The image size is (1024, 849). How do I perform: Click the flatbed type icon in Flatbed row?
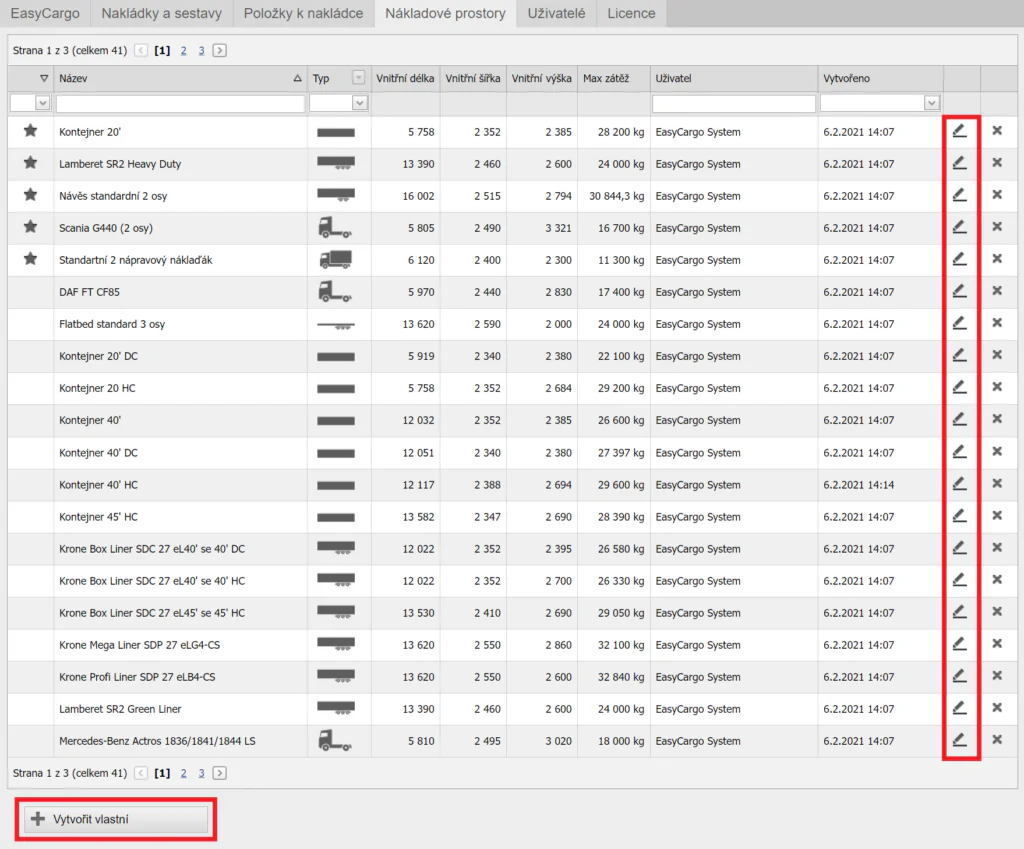(336, 325)
